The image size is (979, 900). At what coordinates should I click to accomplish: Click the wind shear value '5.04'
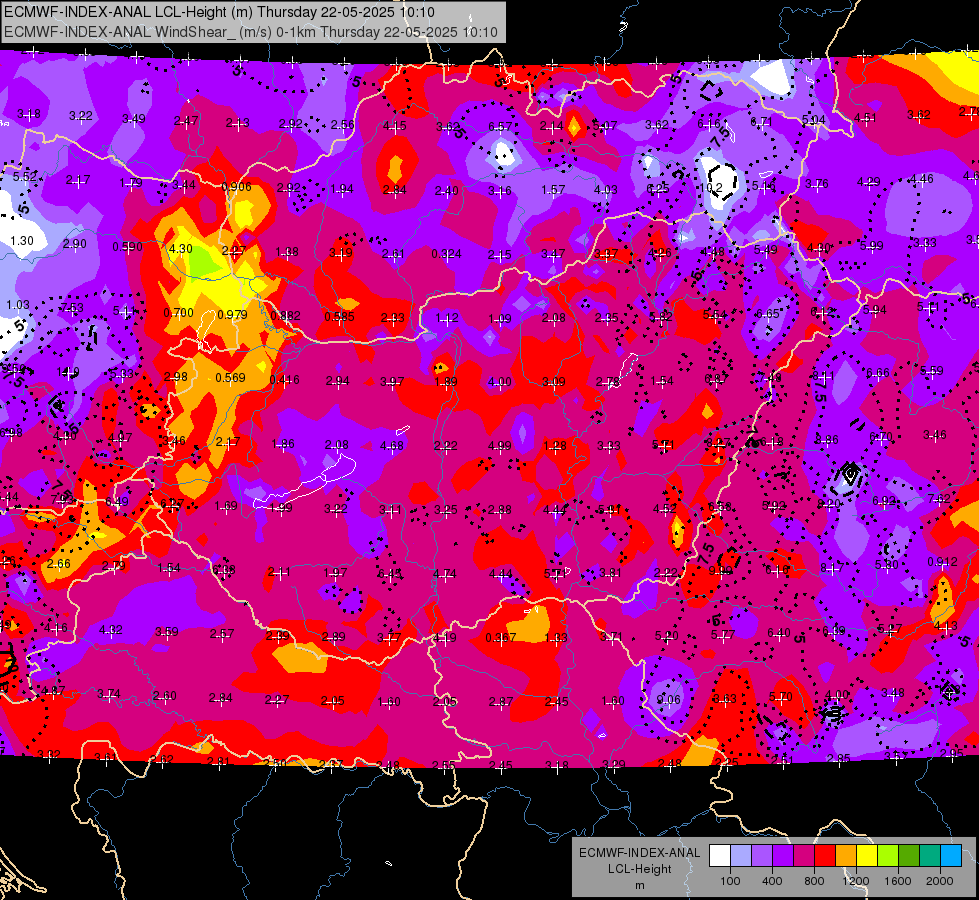(x=814, y=119)
